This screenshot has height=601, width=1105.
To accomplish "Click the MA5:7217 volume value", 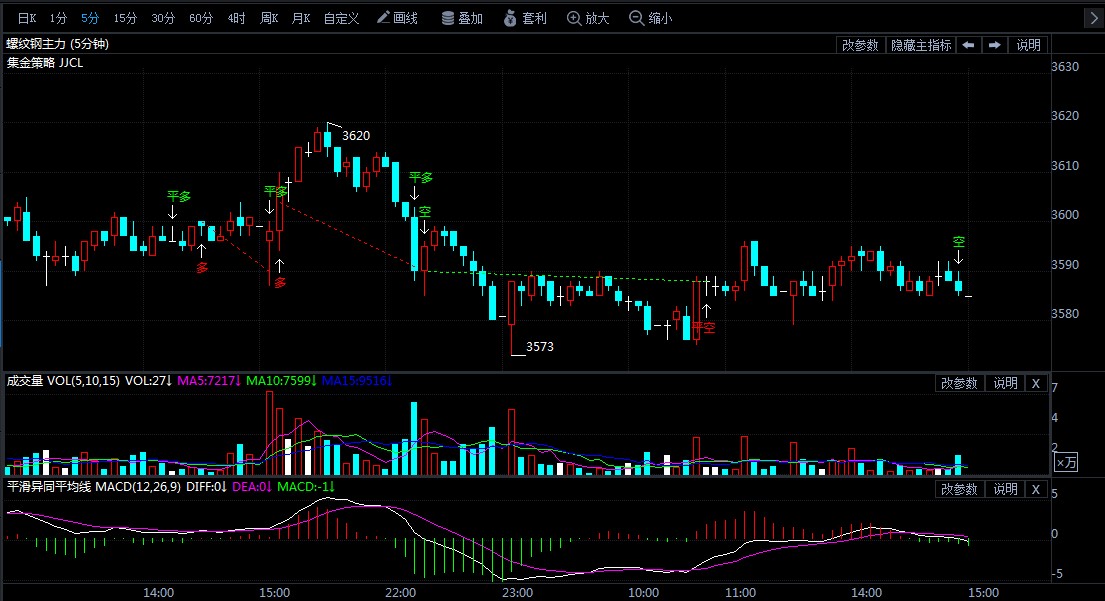I will click(x=209, y=381).
